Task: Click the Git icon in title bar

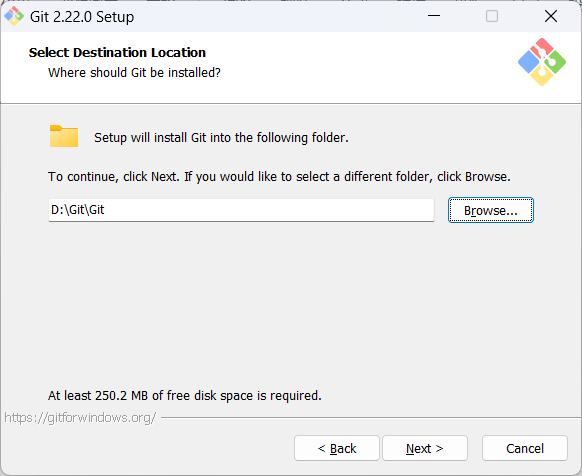Action: pyautogui.click(x=14, y=16)
